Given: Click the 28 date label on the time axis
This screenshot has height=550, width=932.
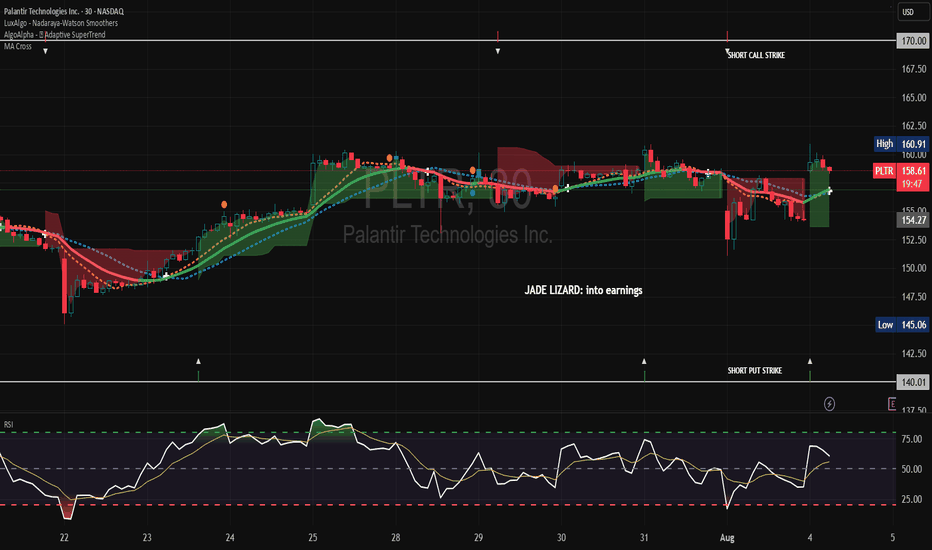Looking at the screenshot, I should [395, 538].
